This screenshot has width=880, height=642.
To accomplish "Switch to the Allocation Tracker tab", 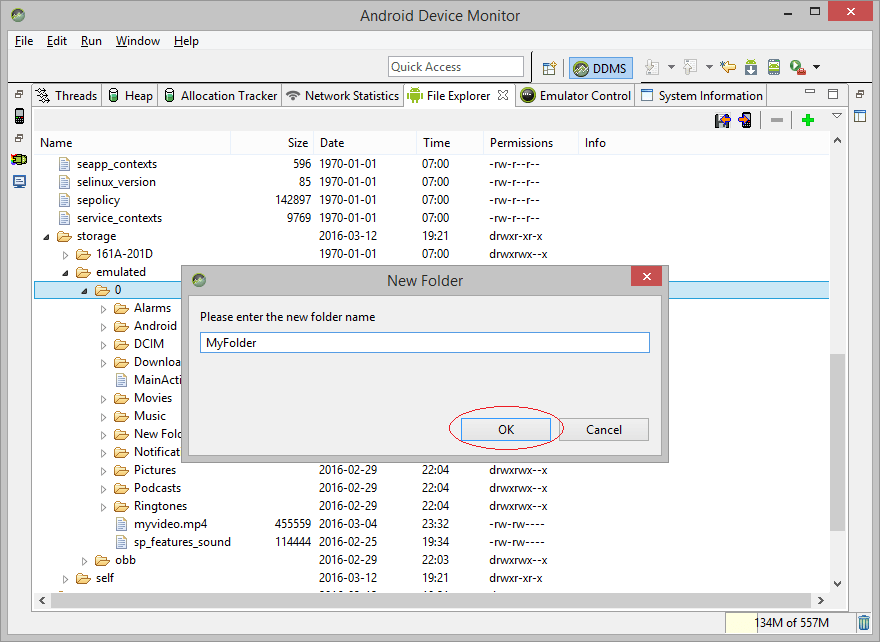I will [221, 95].
